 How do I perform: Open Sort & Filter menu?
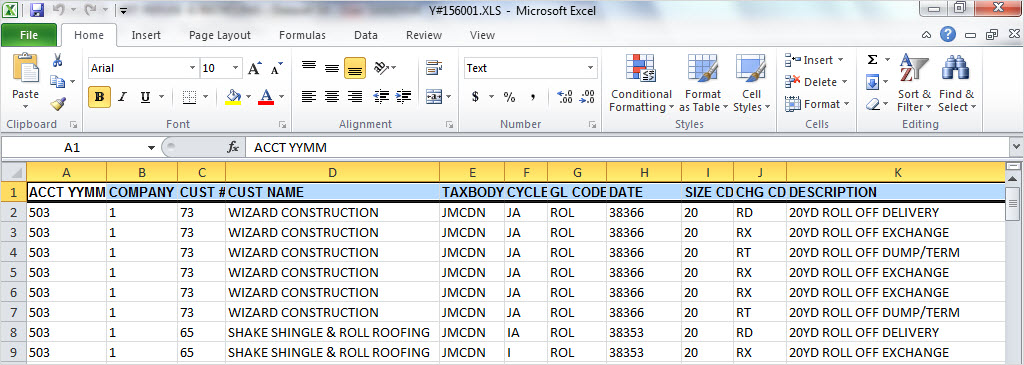[914, 83]
